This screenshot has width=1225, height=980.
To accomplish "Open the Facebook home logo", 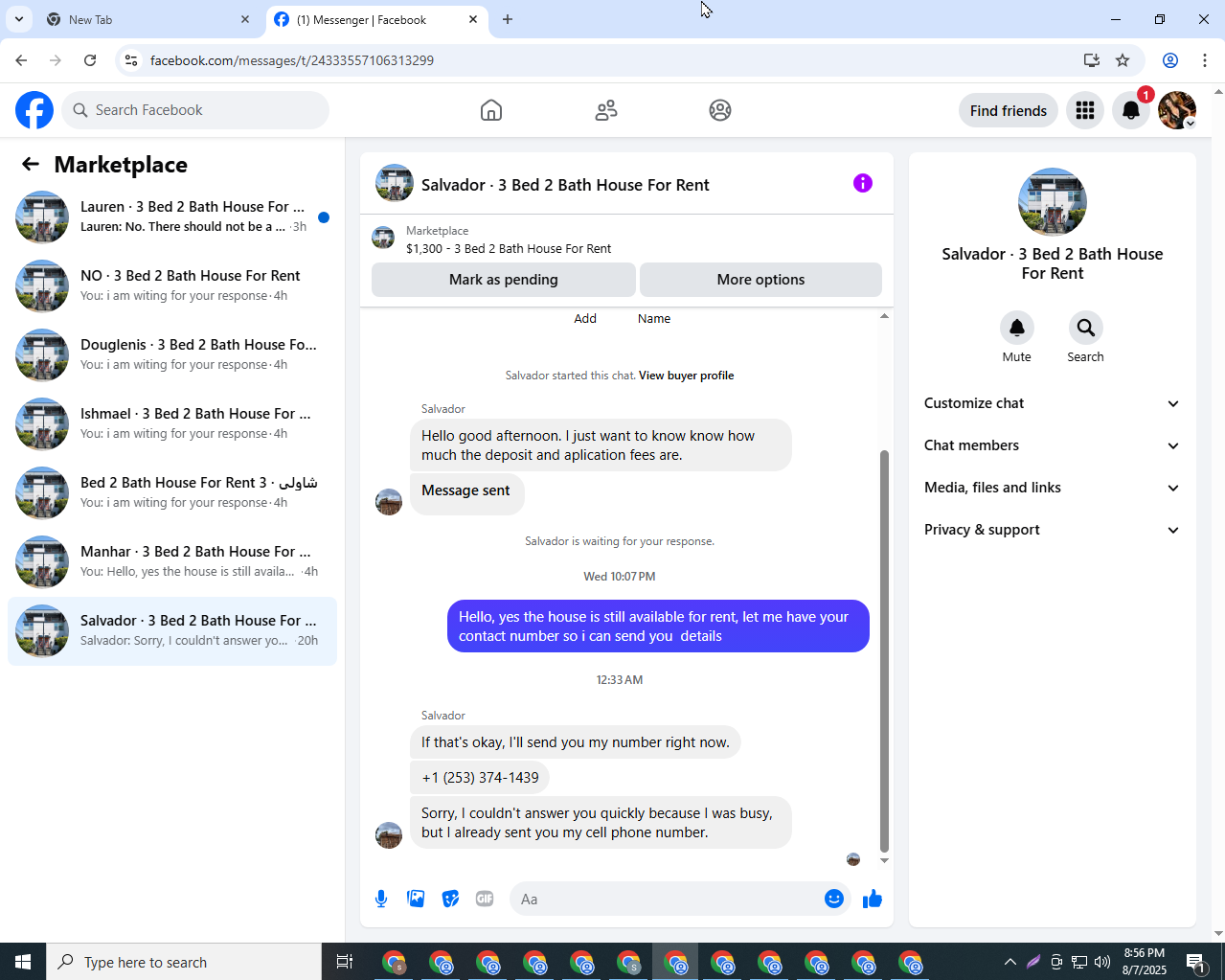I will tap(34, 110).
